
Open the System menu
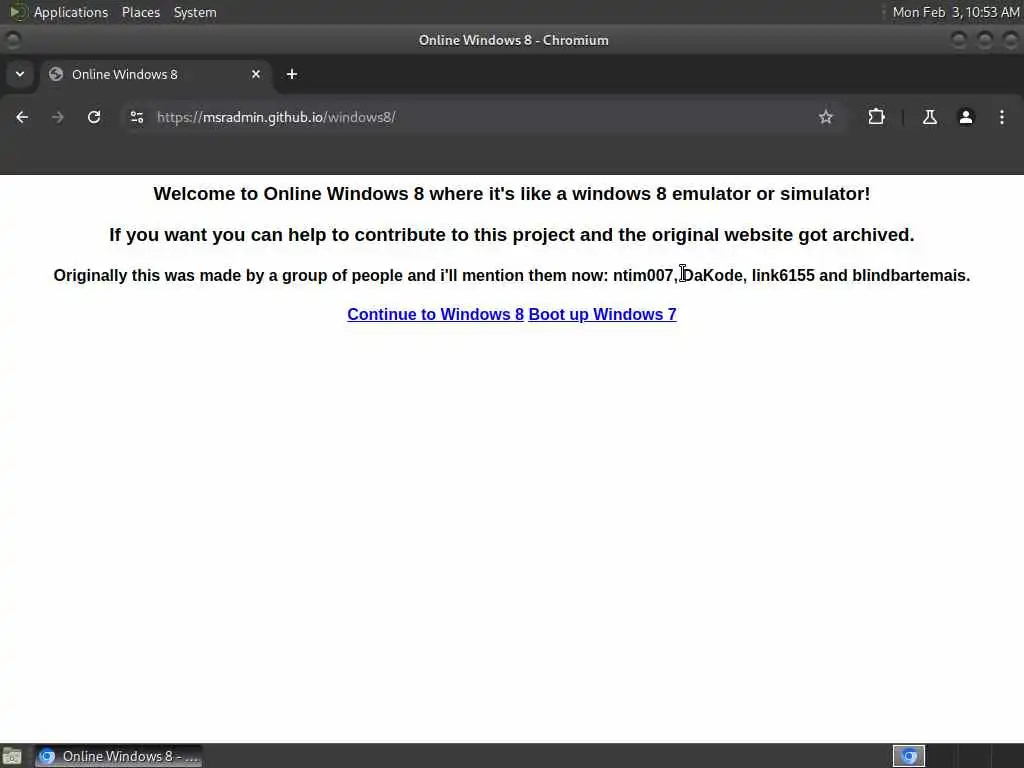coord(195,12)
